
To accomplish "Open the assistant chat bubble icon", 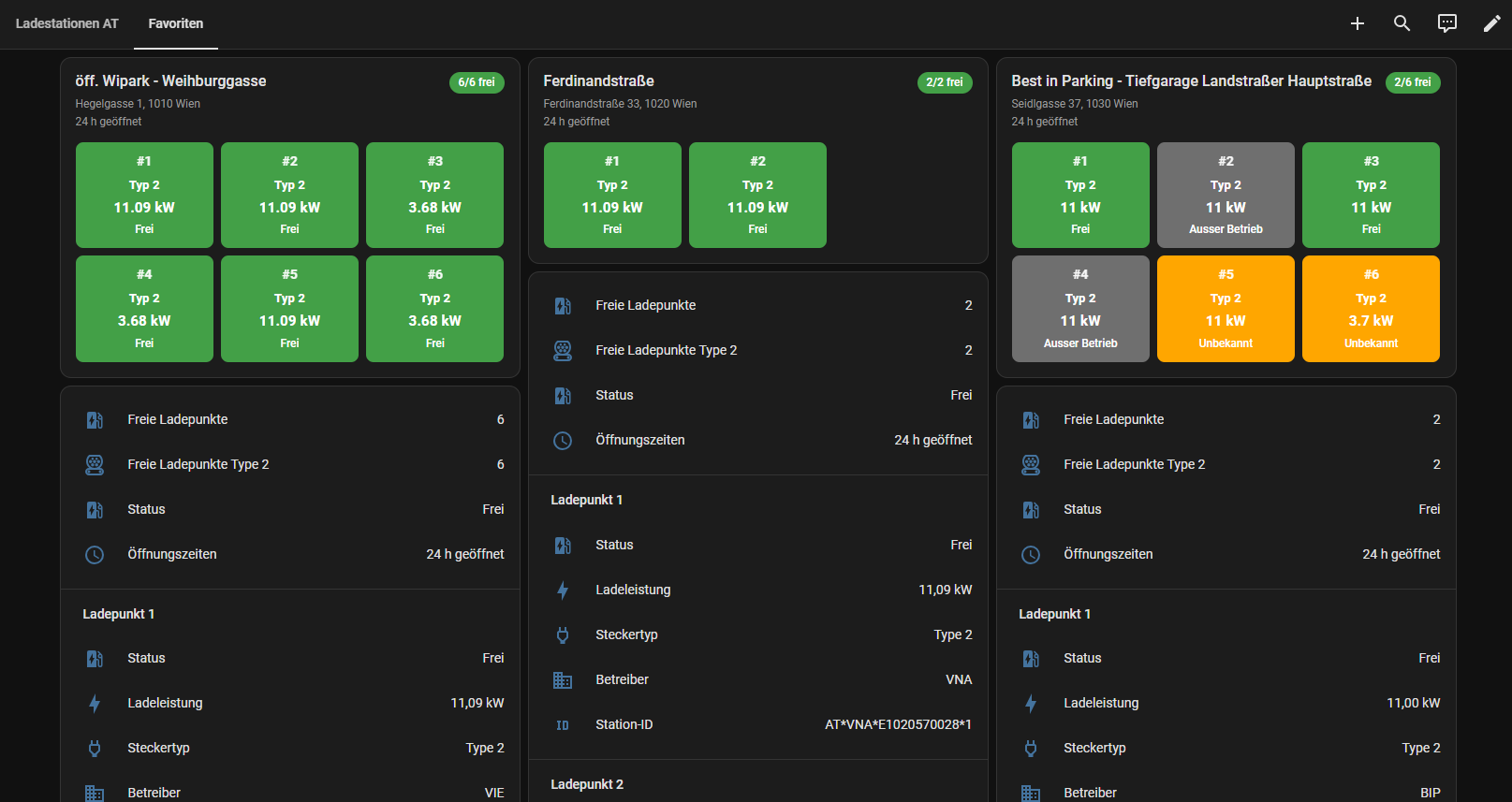I will coord(1447,23).
